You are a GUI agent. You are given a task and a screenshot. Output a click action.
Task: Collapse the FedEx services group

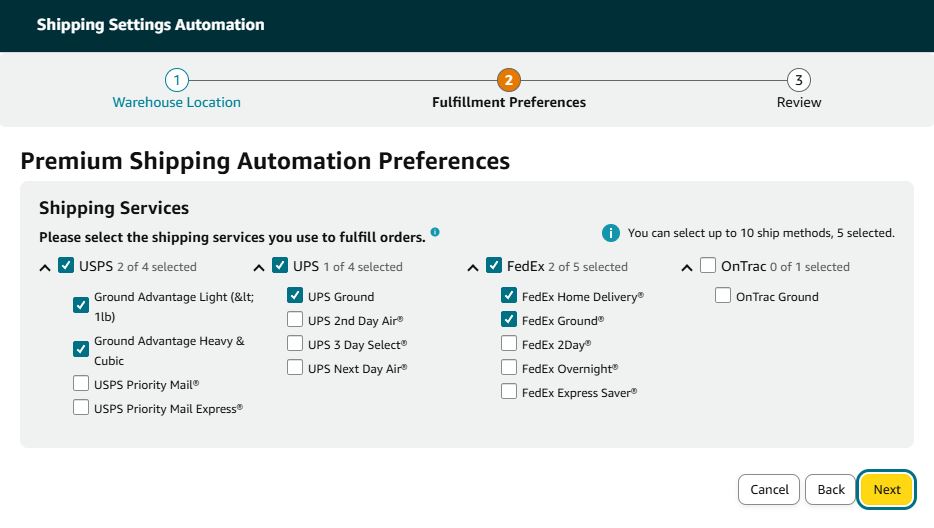pos(473,268)
